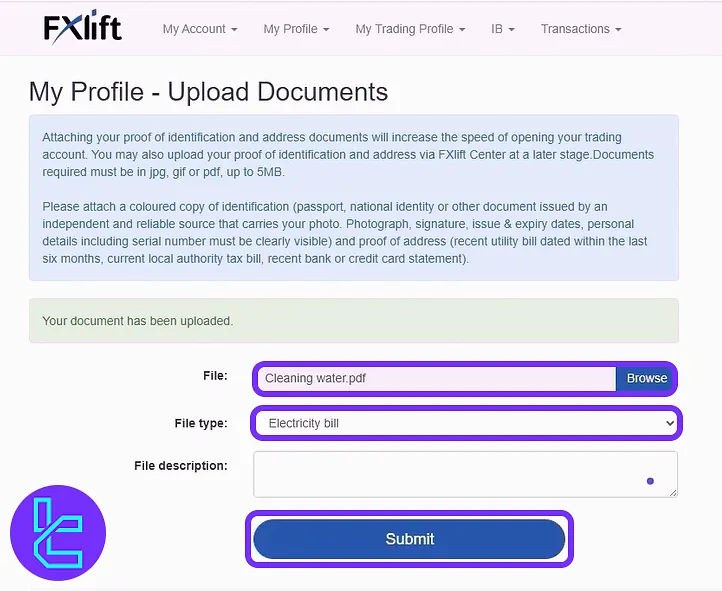Open the My Profile dropdown menu
722x591 pixels.
(296, 29)
